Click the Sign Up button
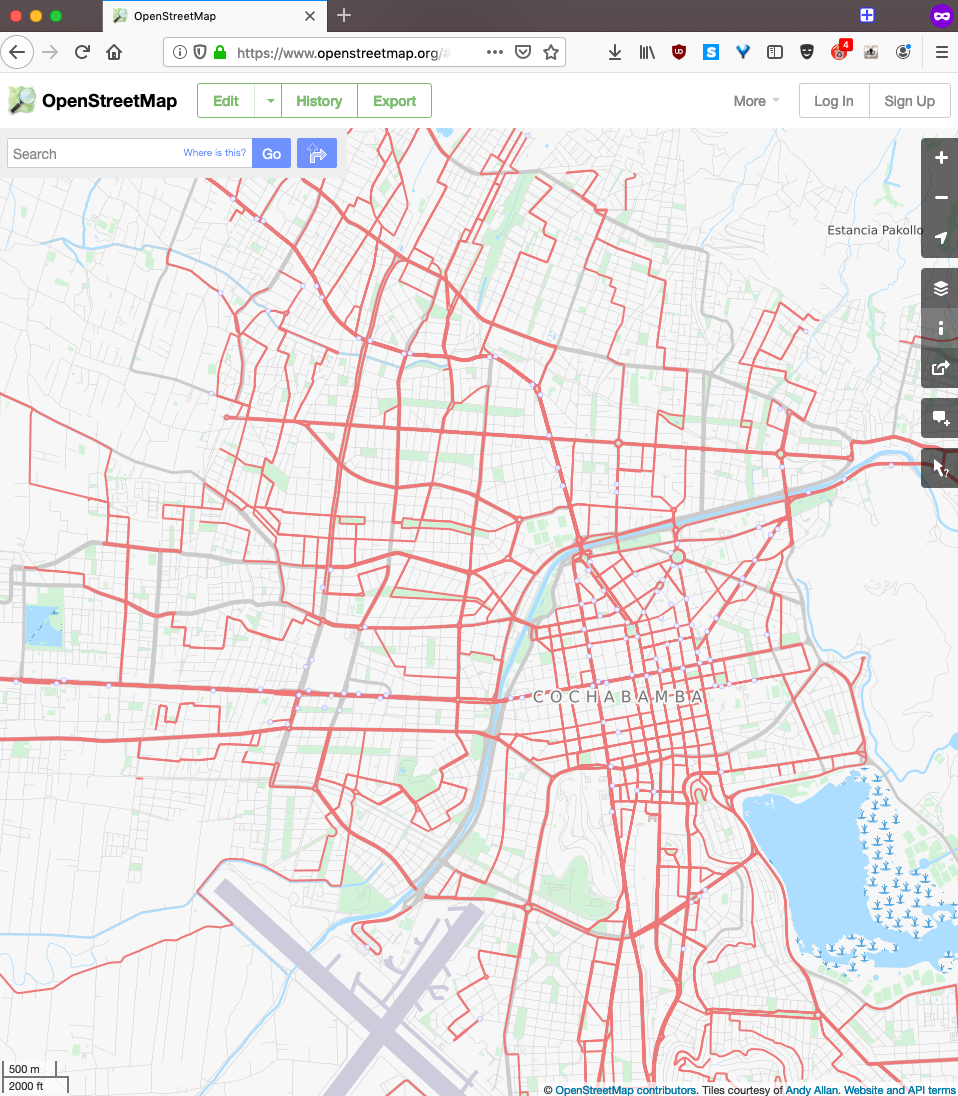958x1096 pixels. tap(910, 101)
